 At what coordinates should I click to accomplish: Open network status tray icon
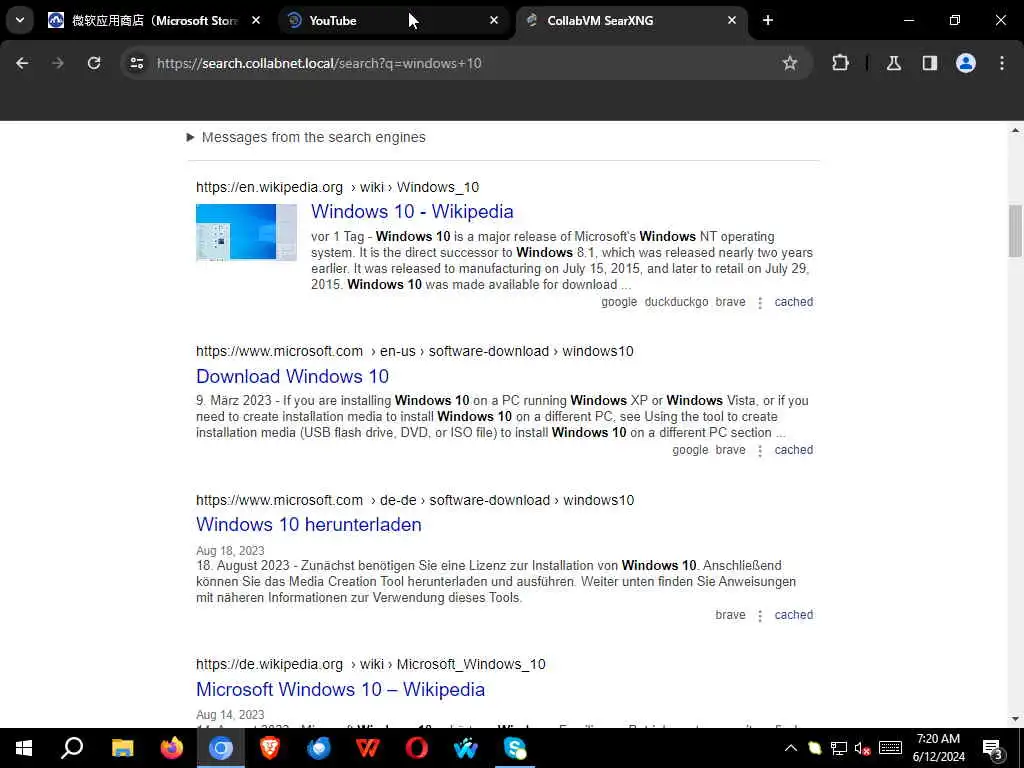pyautogui.click(x=839, y=748)
